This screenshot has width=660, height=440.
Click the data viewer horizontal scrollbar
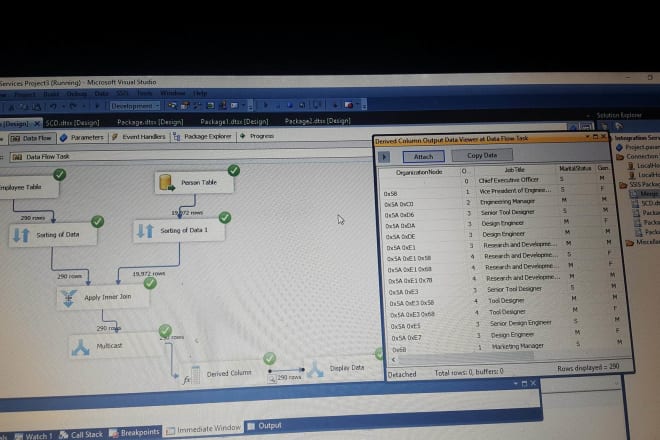point(465,358)
